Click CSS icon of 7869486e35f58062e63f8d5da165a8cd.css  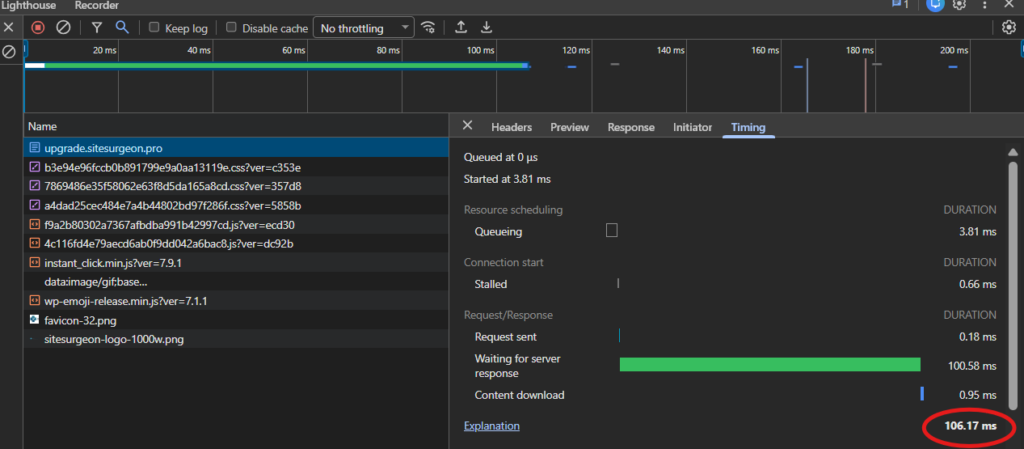coord(35,186)
